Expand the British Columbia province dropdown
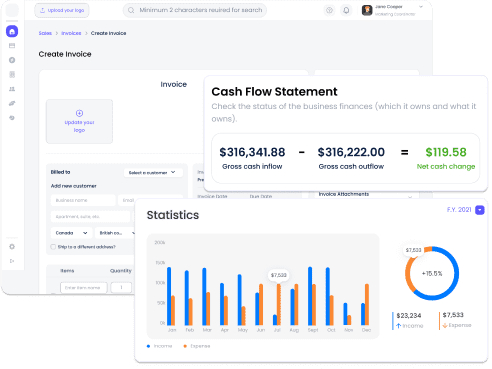This screenshot has width=492, height=369. click(115, 233)
